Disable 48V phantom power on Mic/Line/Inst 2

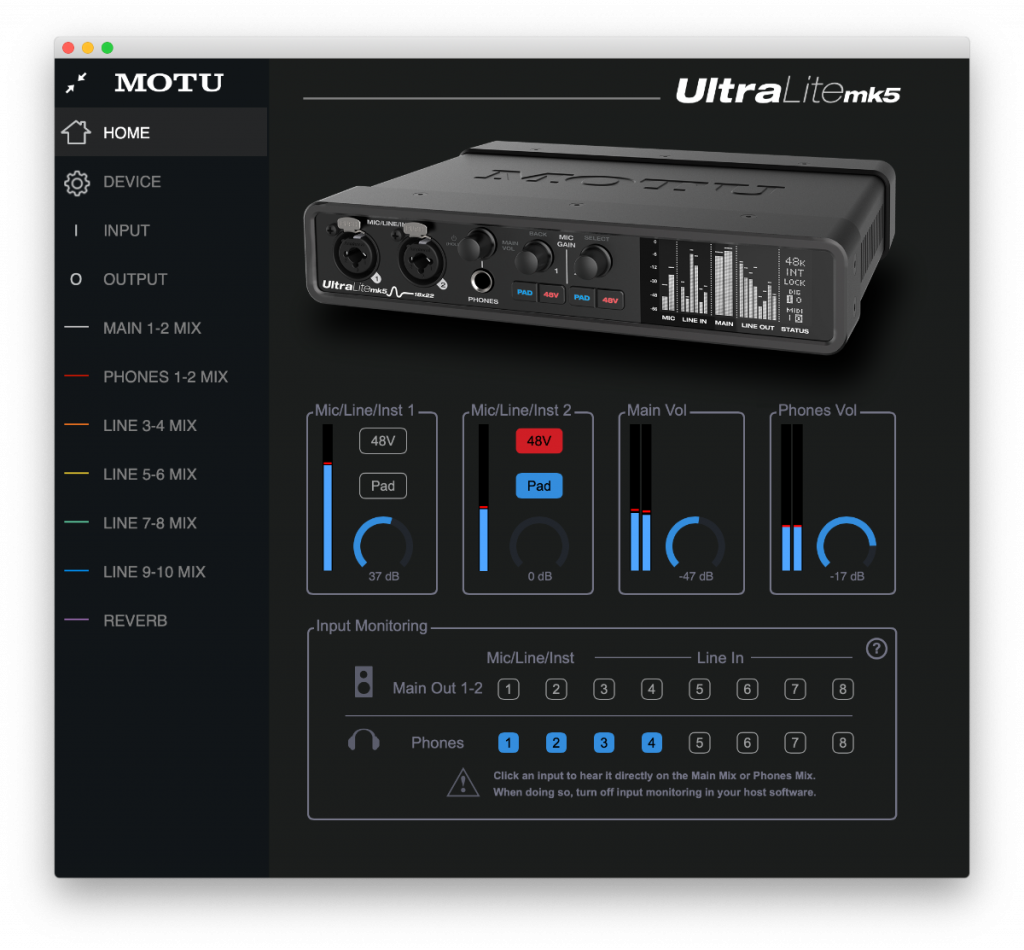click(x=539, y=441)
